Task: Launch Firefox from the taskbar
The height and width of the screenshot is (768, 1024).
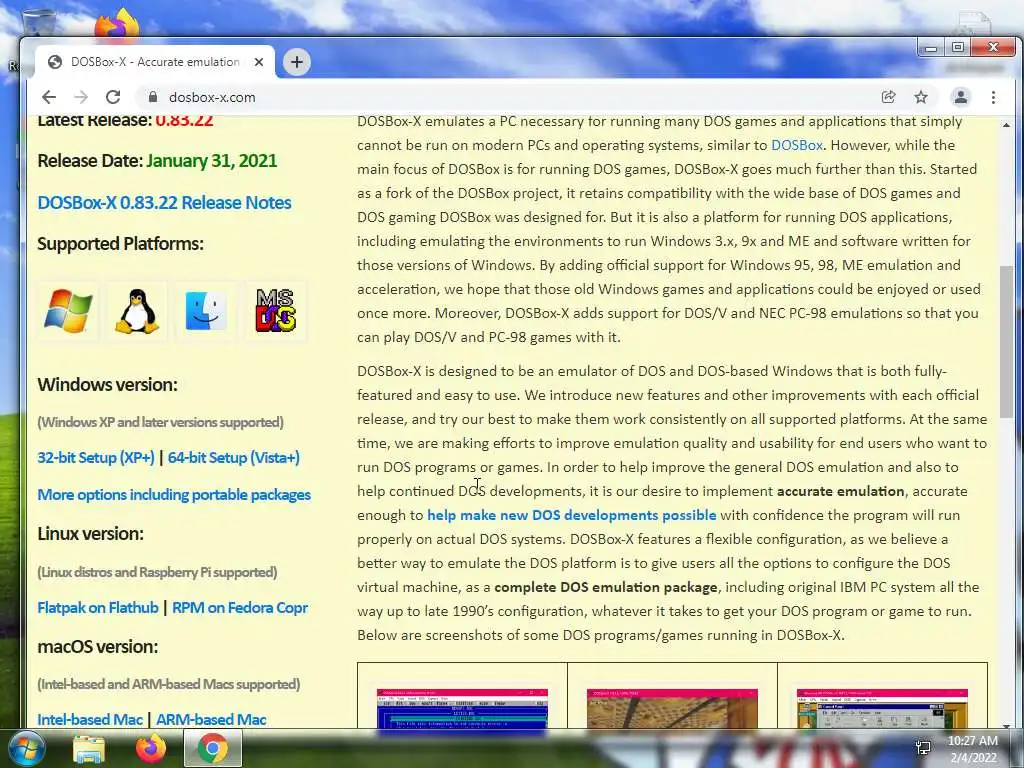Action: (x=151, y=749)
